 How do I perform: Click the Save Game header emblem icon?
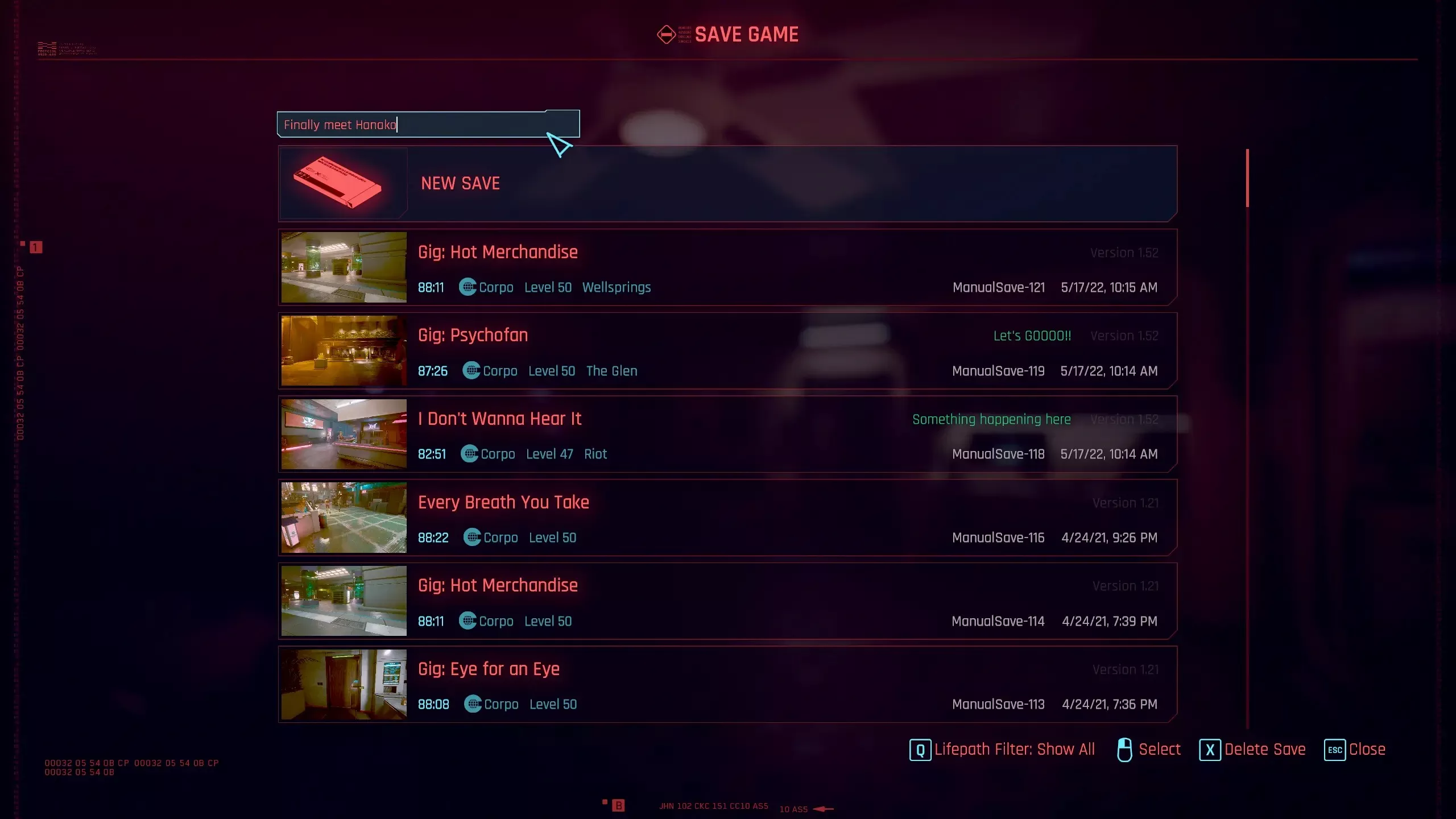pyautogui.click(x=666, y=34)
